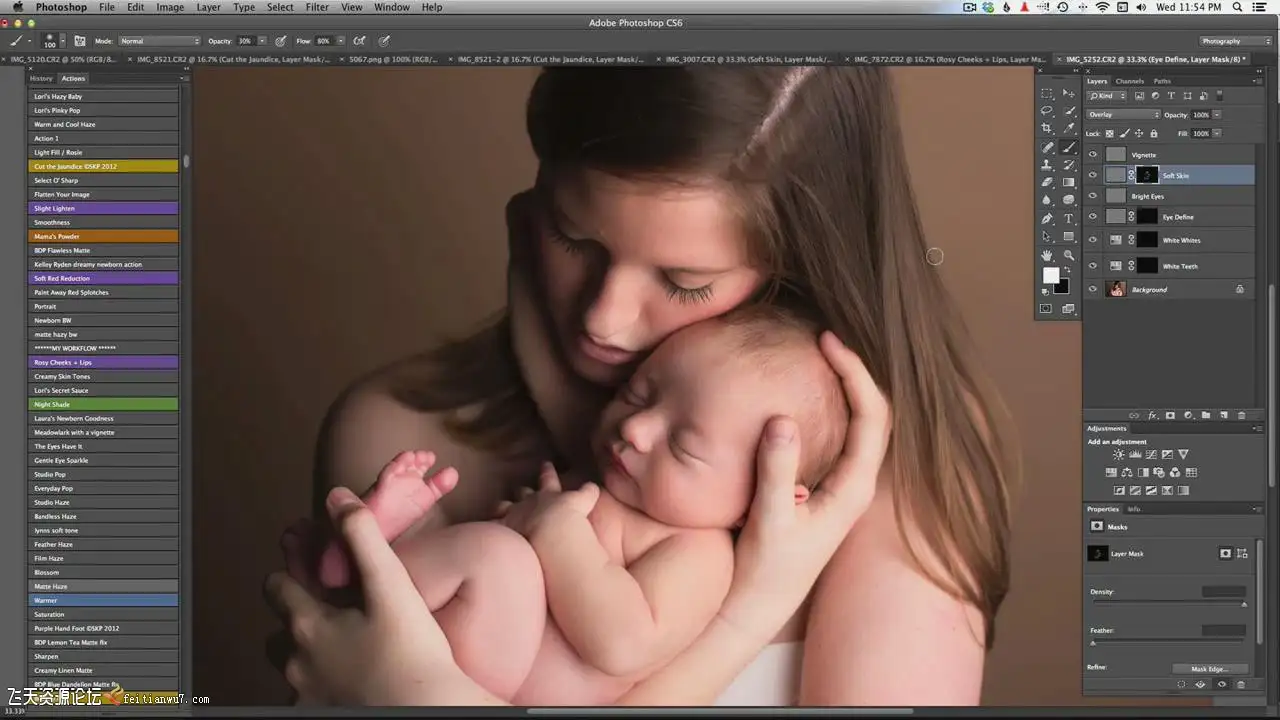Select the Clone Stamp tool
1280x720 pixels.
click(x=1047, y=165)
